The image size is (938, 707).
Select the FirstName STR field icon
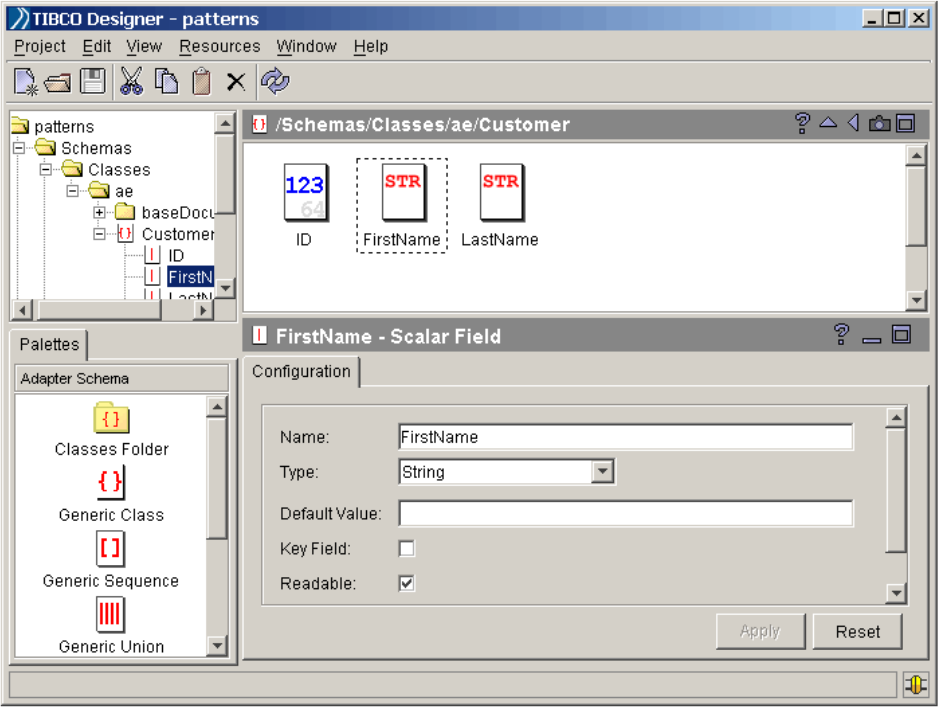point(404,193)
